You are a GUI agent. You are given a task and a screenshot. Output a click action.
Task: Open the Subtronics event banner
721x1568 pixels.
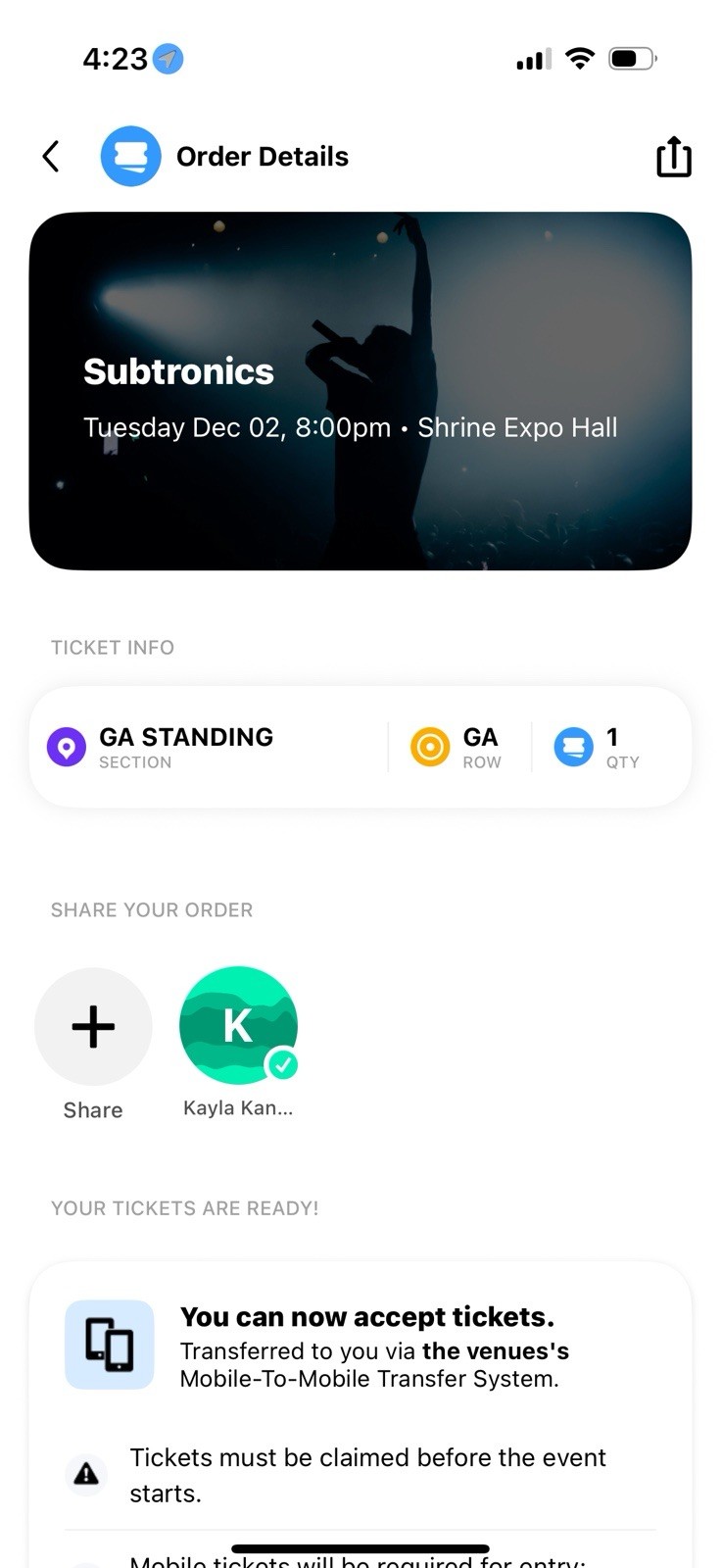360,391
